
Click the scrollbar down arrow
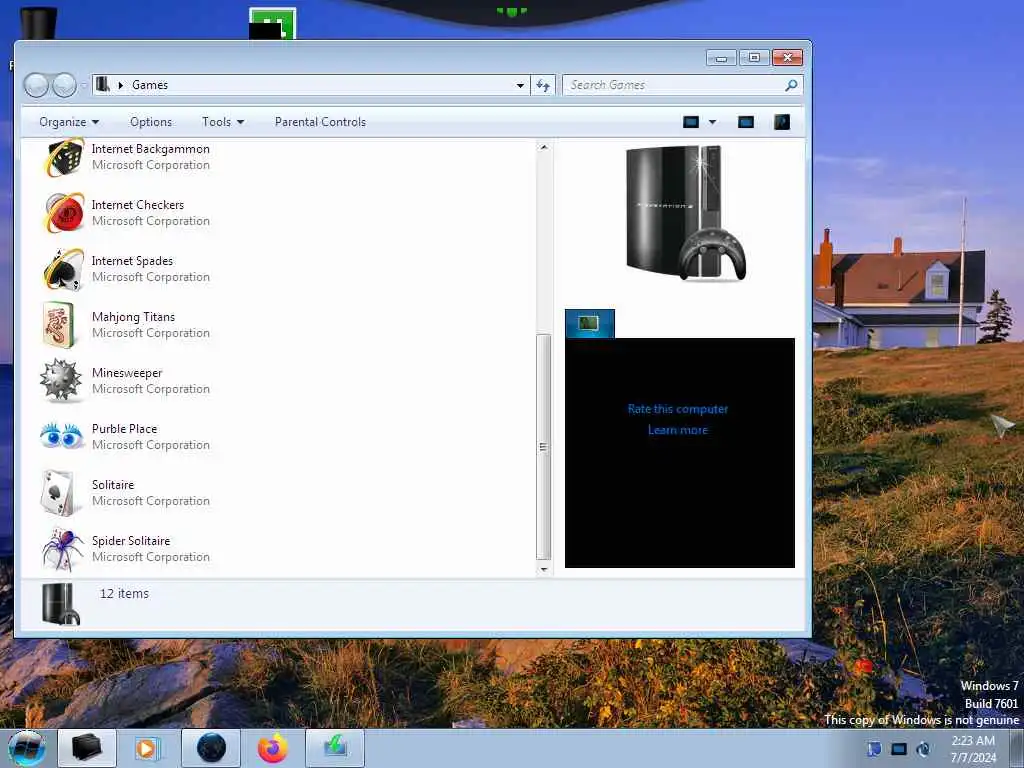pyautogui.click(x=543, y=569)
